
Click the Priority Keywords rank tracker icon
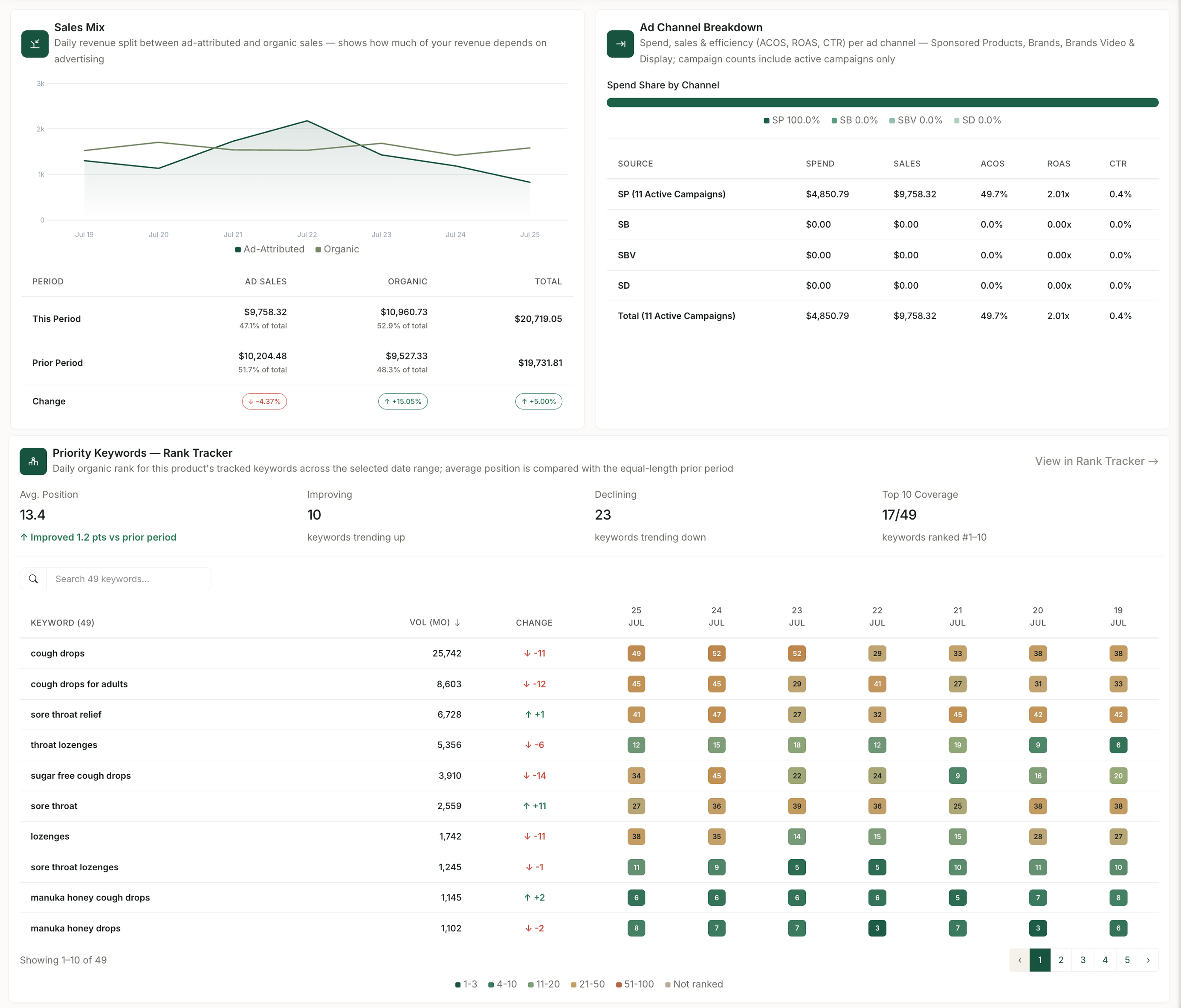[33, 461]
